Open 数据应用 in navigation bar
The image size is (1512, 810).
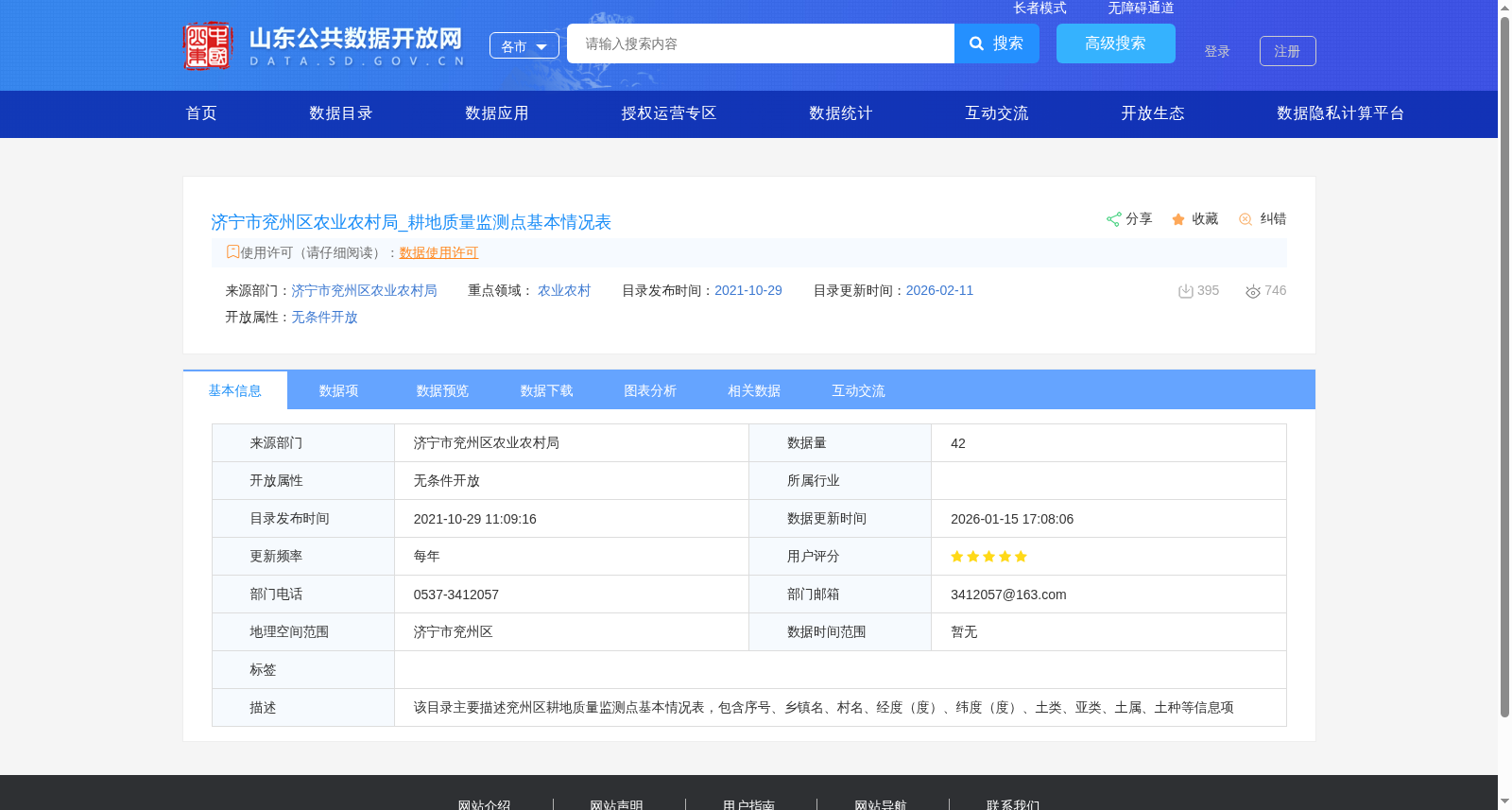point(497,113)
